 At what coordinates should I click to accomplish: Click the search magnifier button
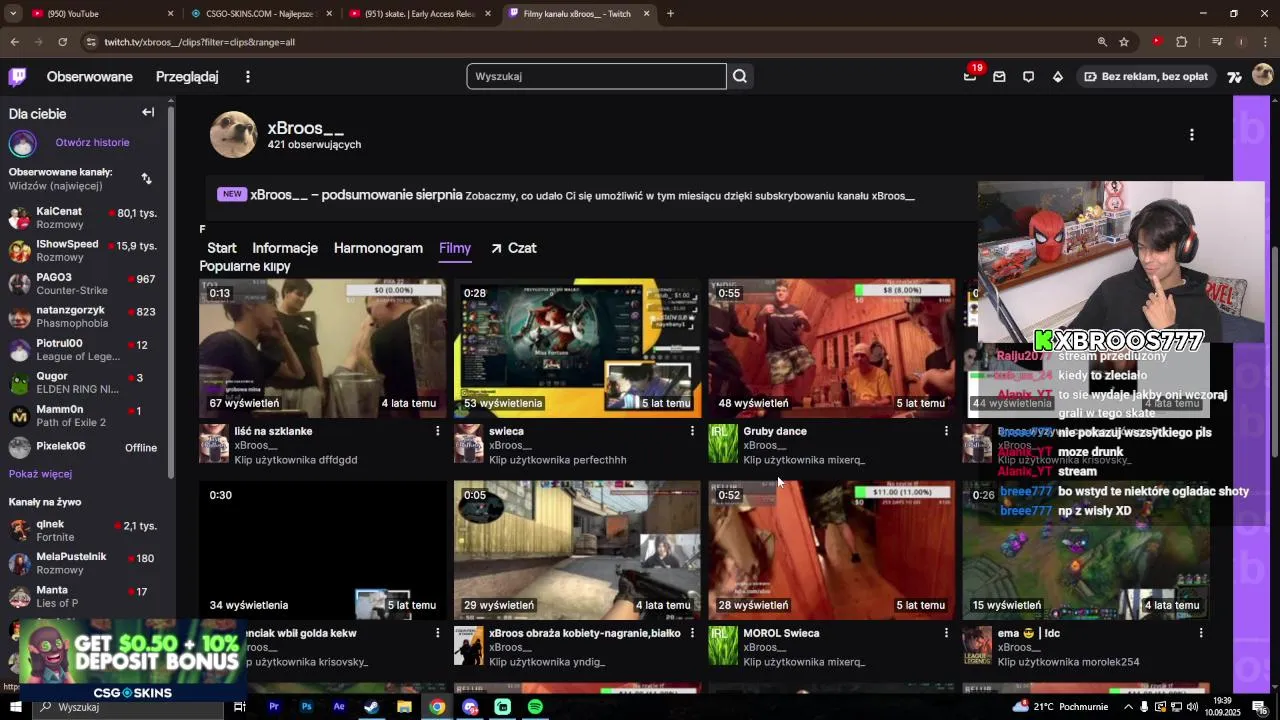click(740, 76)
